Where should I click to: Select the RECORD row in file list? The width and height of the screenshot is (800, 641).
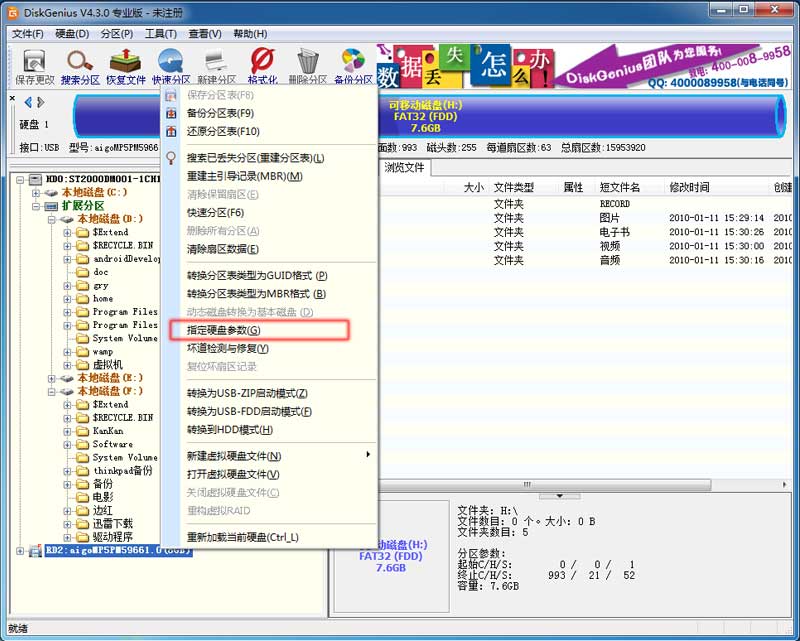(x=586, y=204)
